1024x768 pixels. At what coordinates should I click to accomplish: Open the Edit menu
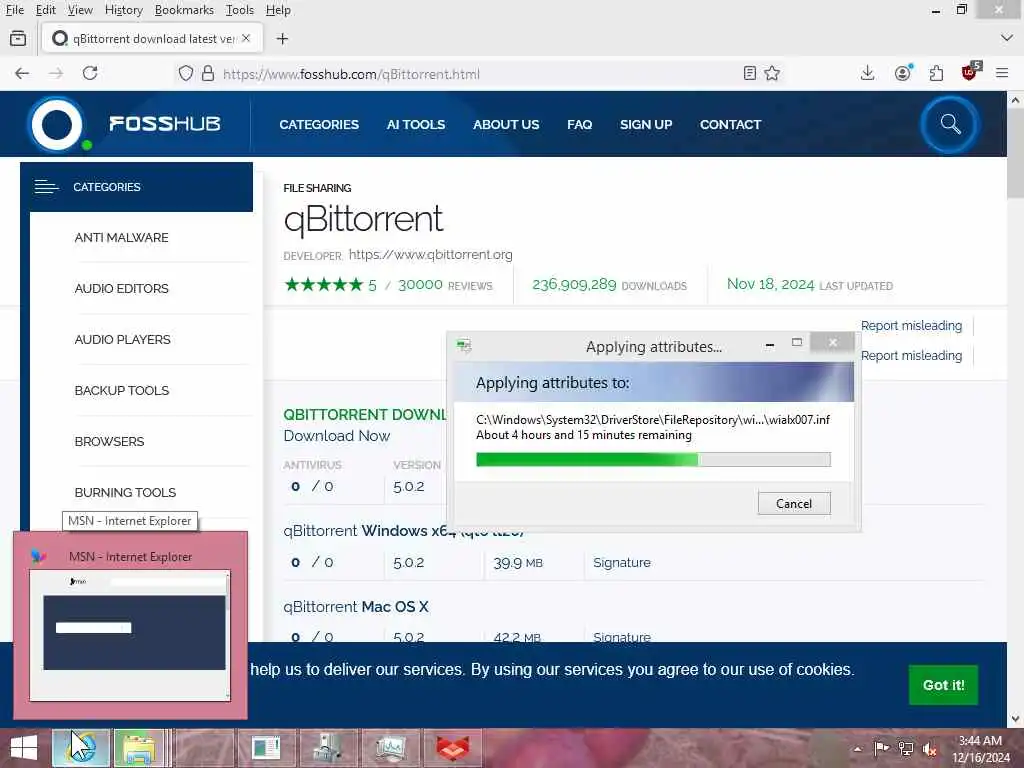[x=46, y=10]
